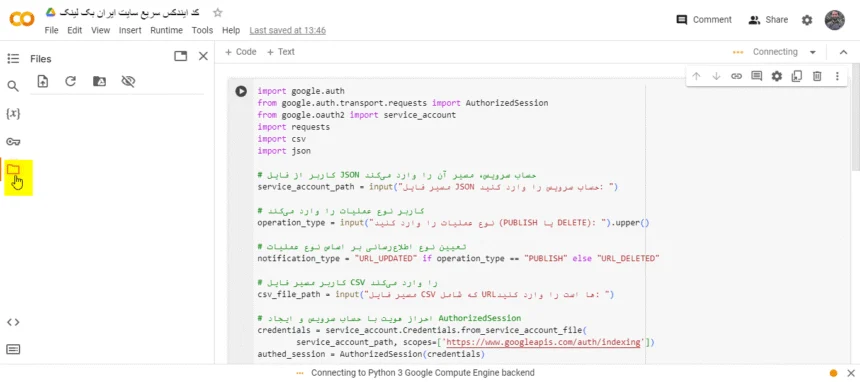Star this notebook
Screen dimensions: 860x382
[218, 13]
